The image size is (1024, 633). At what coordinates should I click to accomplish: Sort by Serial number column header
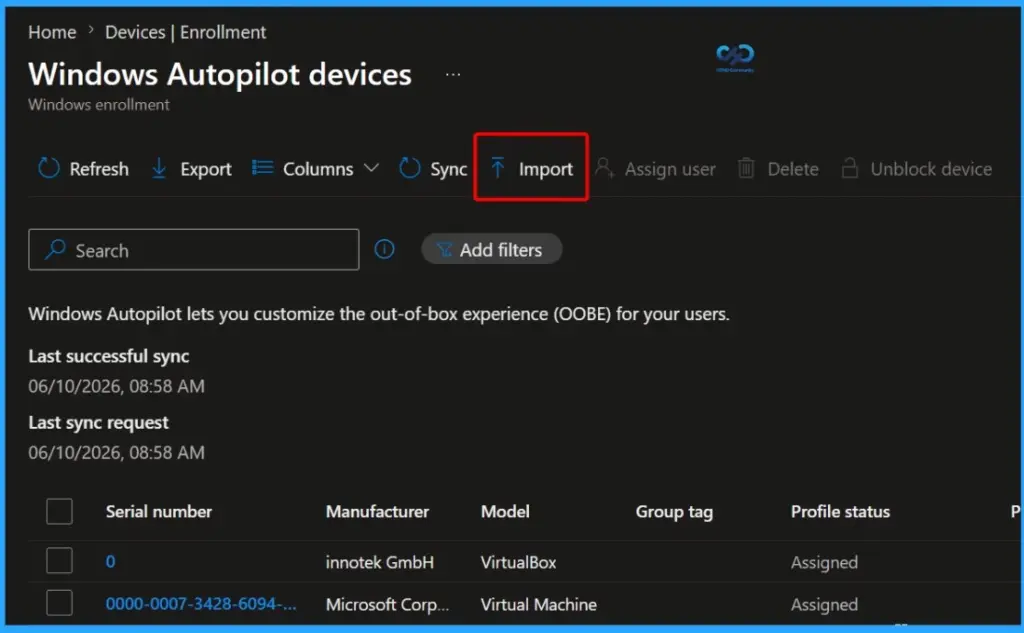[x=159, y=511]
